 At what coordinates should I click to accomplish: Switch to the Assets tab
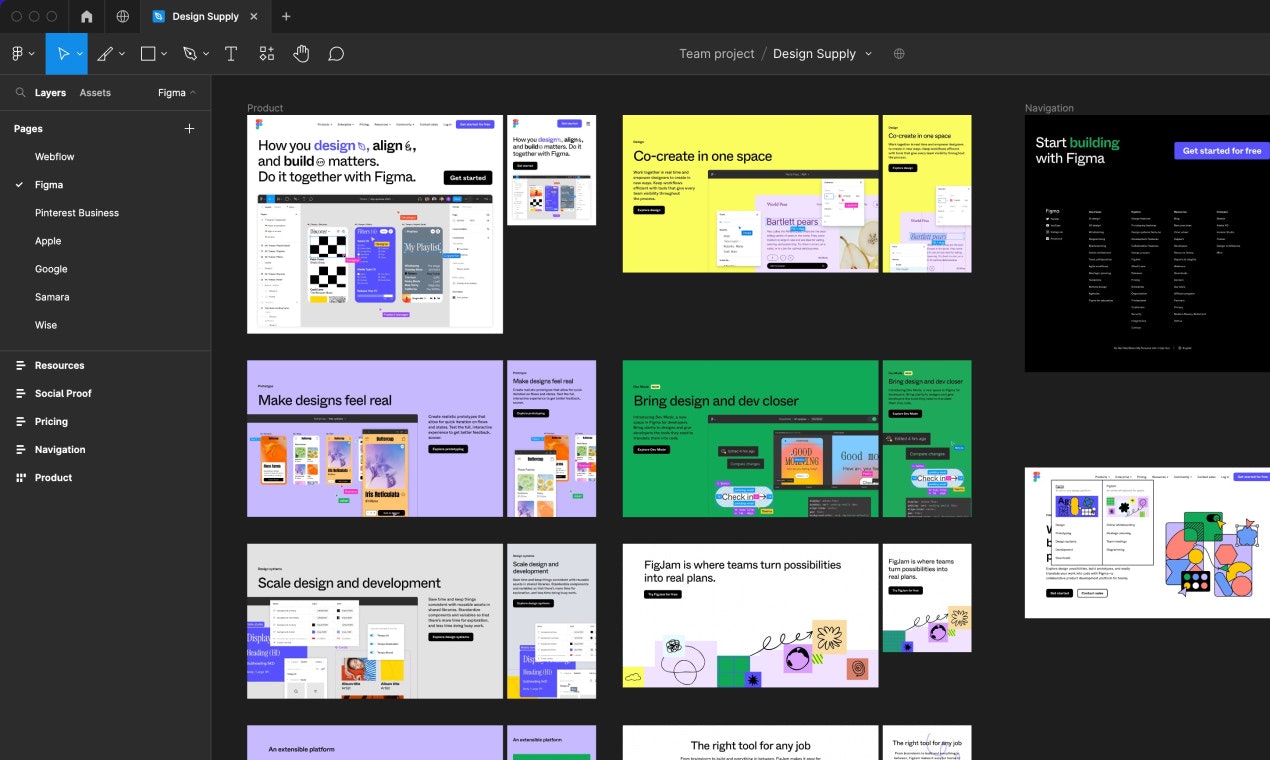pos(95,93)
